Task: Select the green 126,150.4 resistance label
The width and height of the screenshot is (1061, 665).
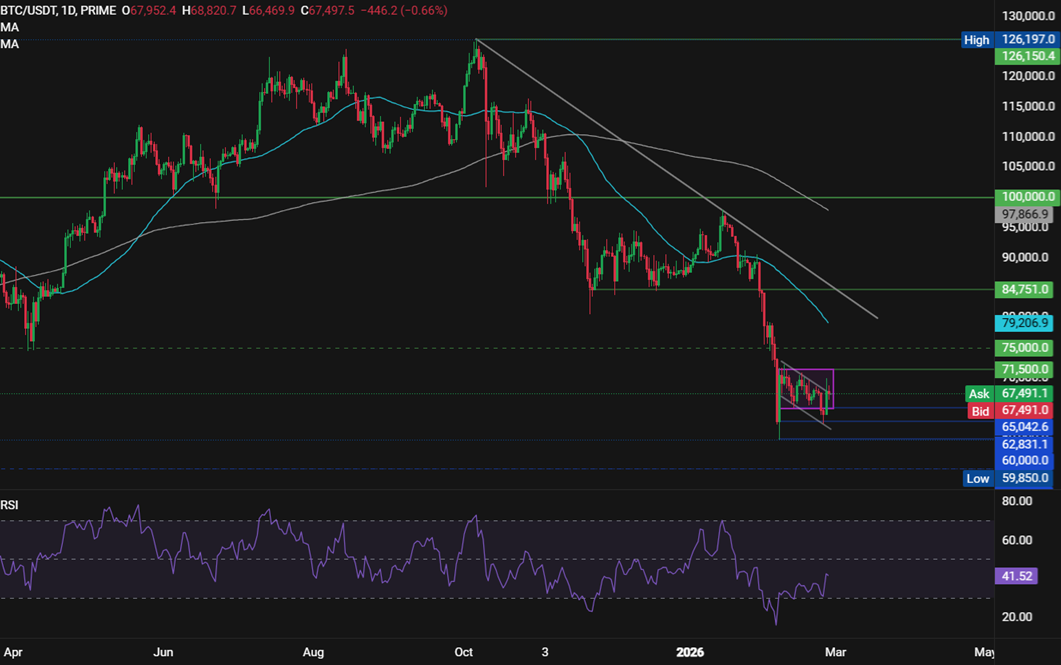Action: click(x=1023, y=58)
